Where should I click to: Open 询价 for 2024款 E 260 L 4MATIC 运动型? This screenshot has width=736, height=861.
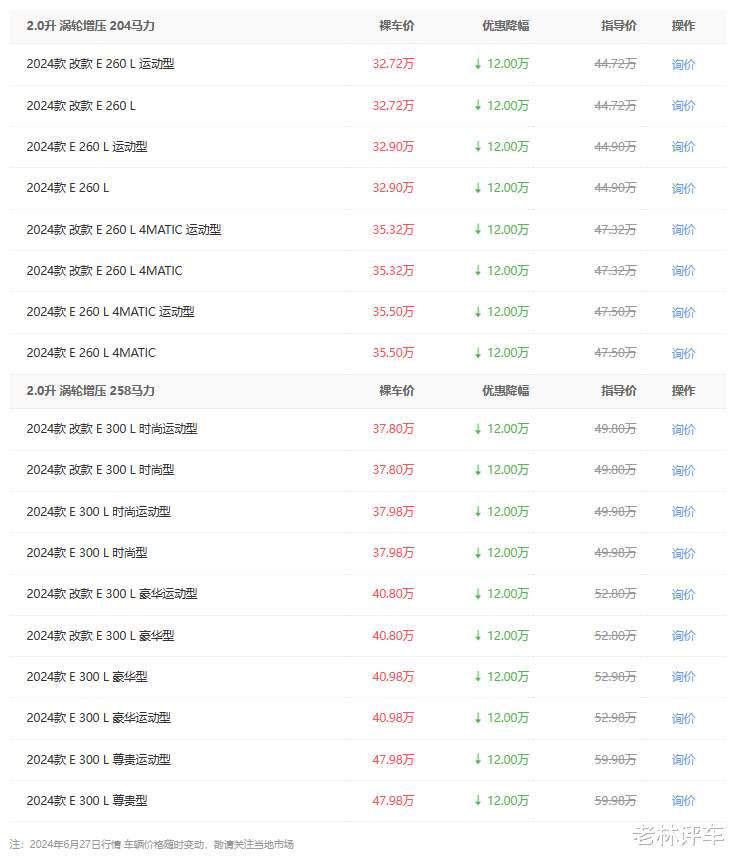point(683,312)
